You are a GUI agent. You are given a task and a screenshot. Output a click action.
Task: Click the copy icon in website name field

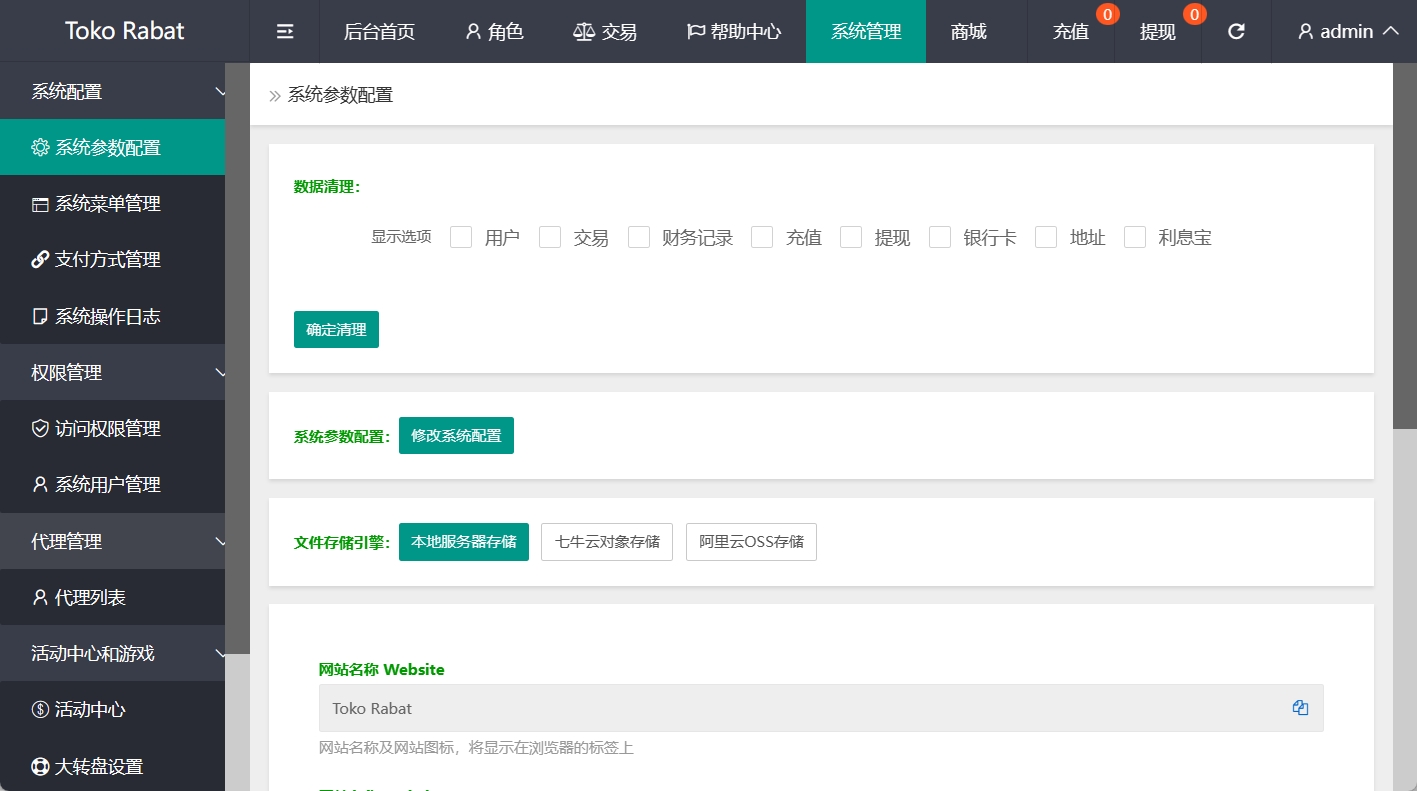coord(1300,708)
